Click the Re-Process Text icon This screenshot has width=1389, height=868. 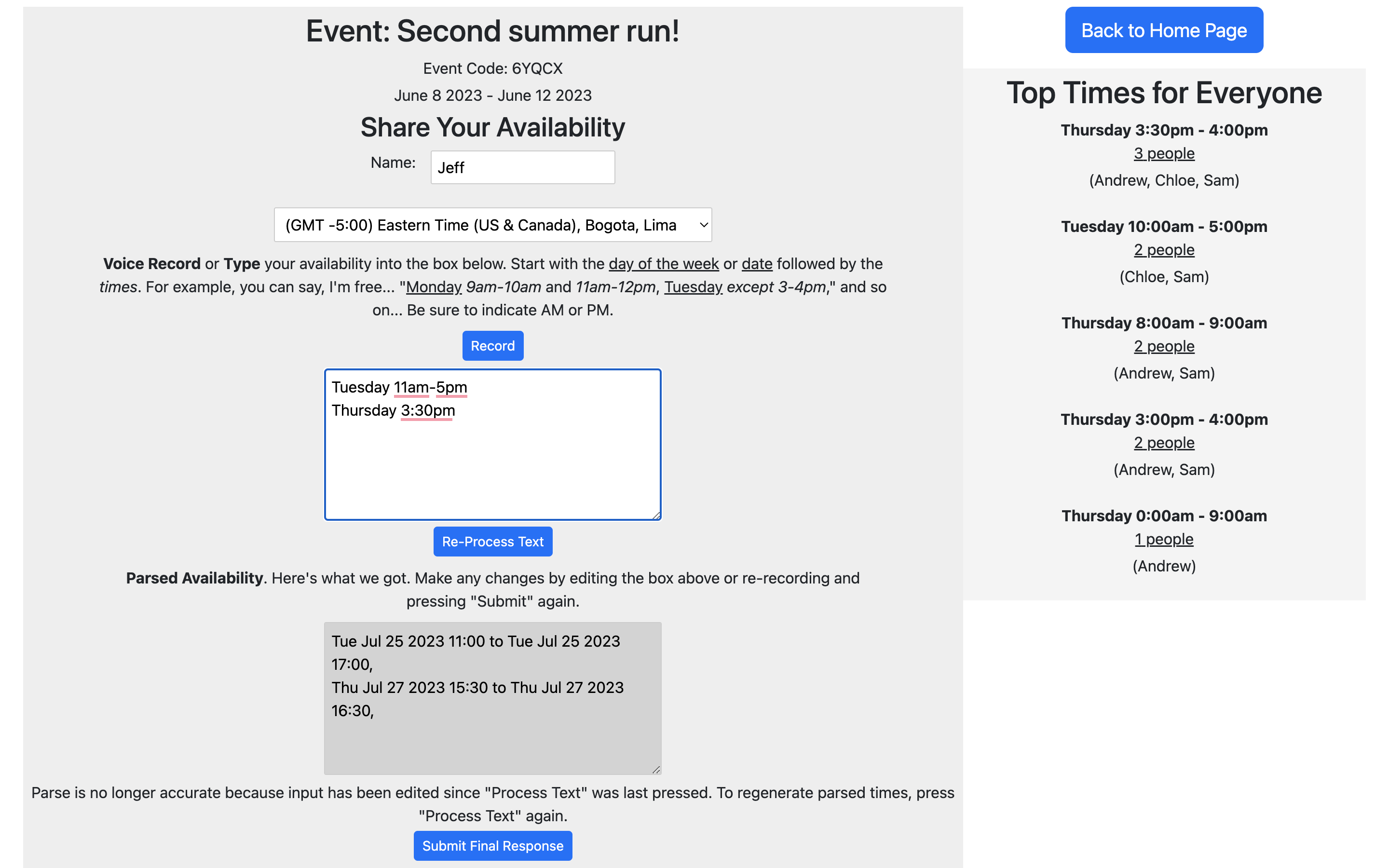492,541
